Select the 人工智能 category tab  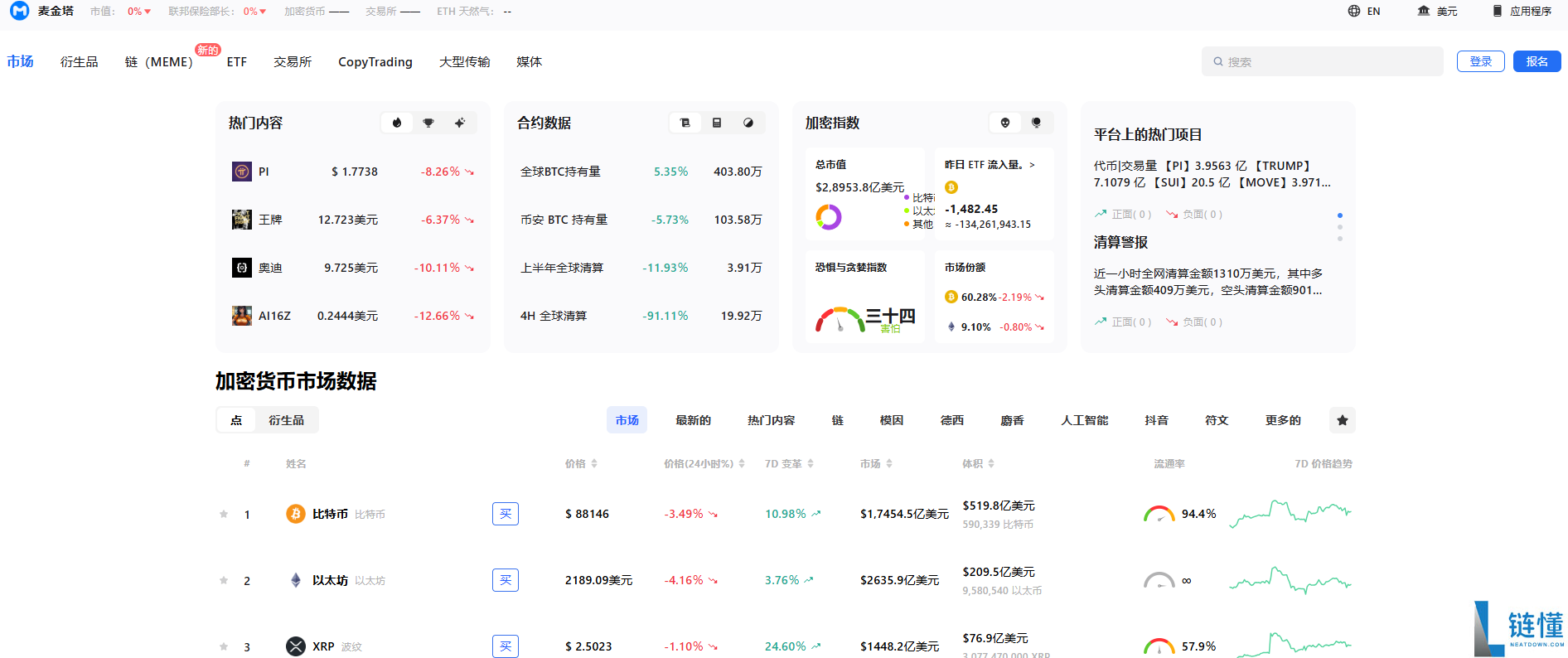click(1085, 420)
